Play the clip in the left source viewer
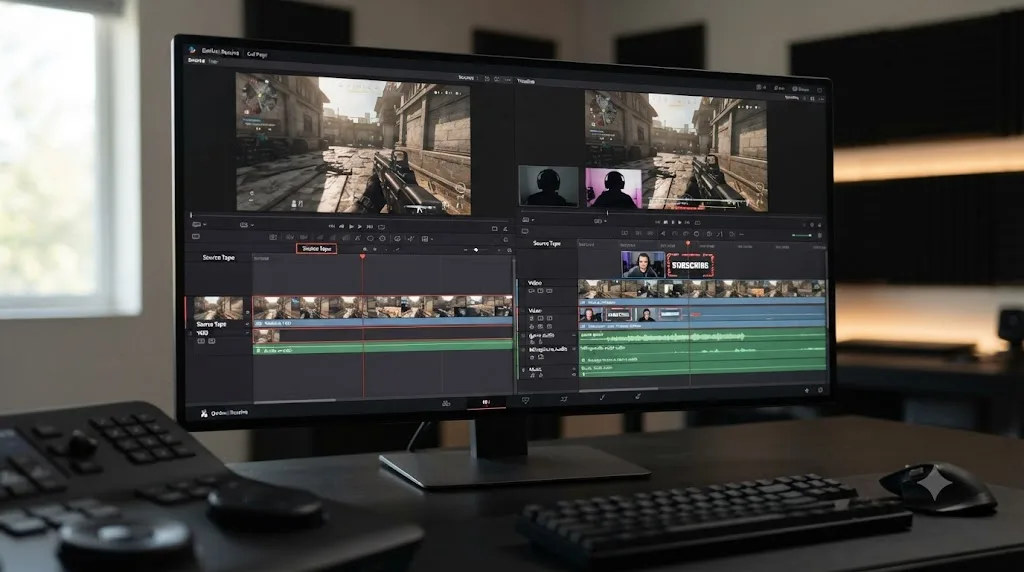This screenshot has height=572, width=1024. pyautogui.click(x=351, y=227)
